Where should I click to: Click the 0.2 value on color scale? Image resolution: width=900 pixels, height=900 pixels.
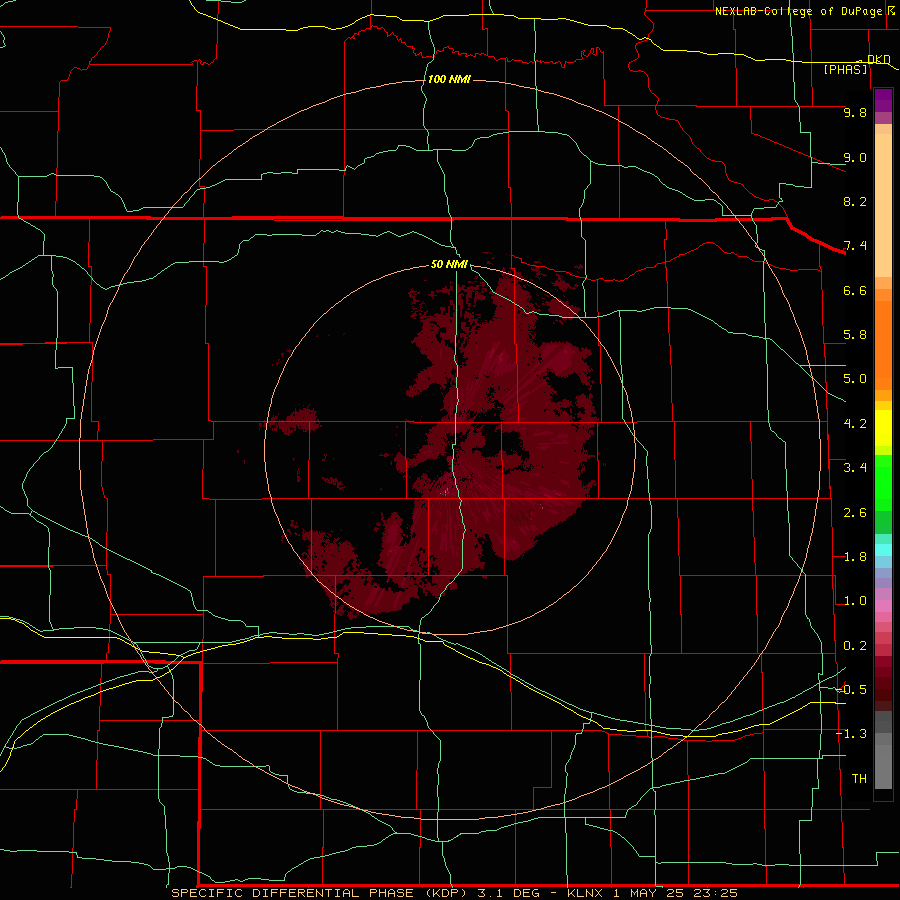pos(855,646)
